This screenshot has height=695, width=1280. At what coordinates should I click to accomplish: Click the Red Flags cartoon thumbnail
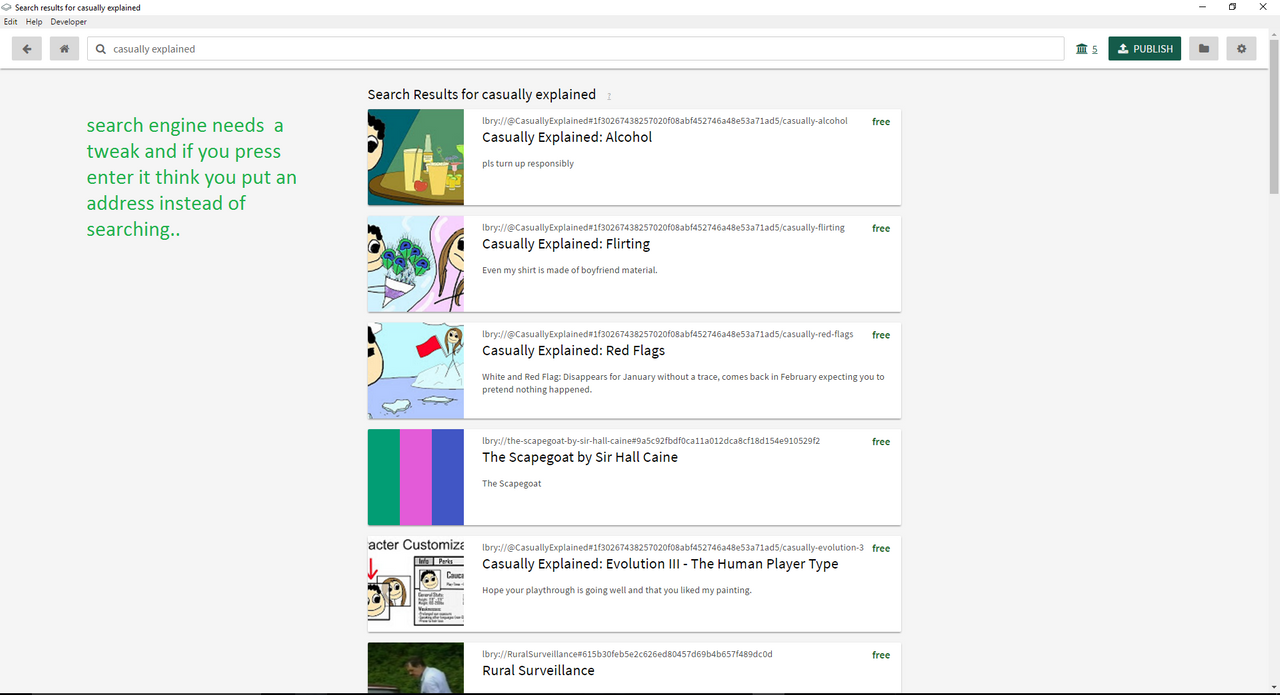pyautogui.click(x=416, y=371)
